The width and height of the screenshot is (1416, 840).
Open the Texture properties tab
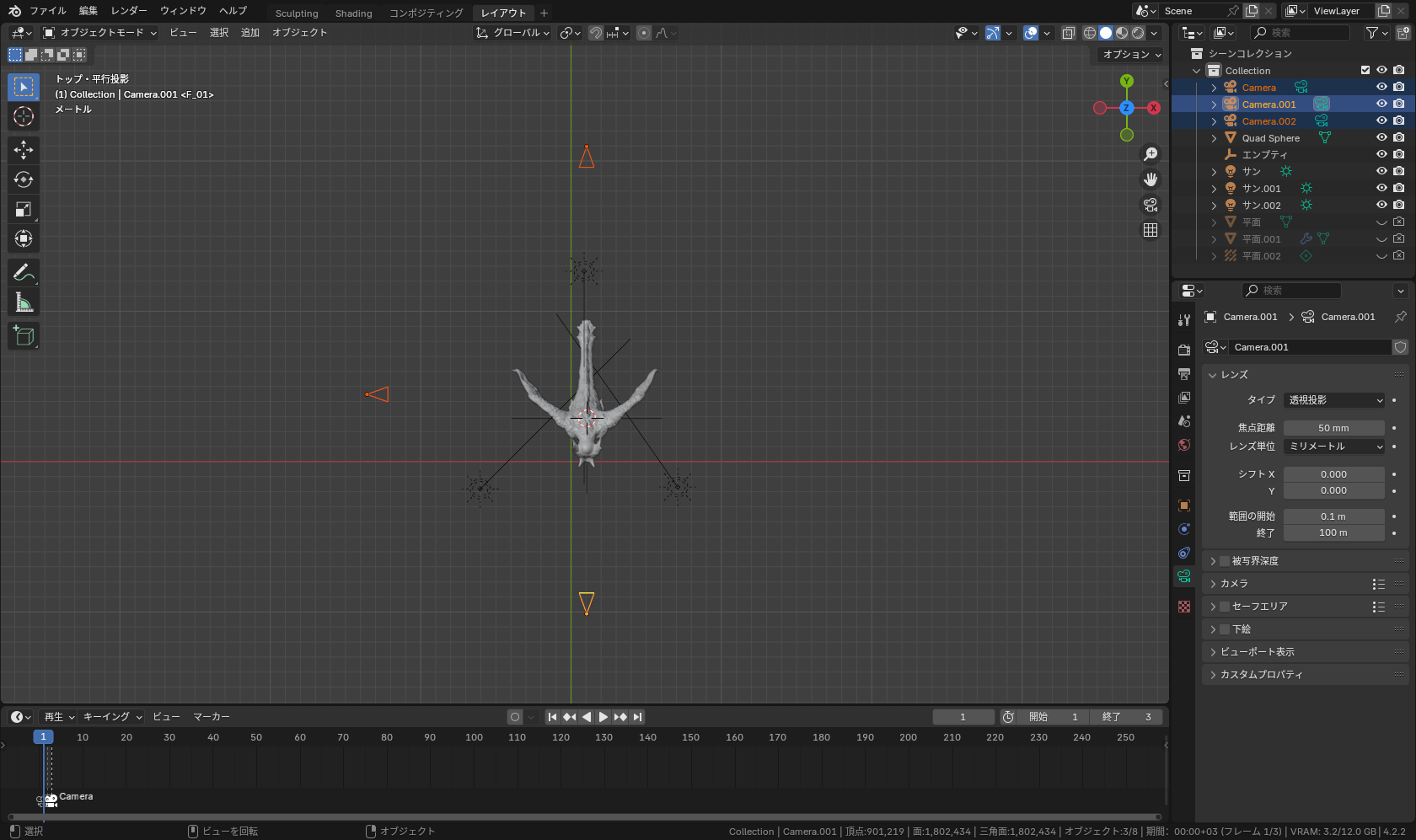point(1184,607)
